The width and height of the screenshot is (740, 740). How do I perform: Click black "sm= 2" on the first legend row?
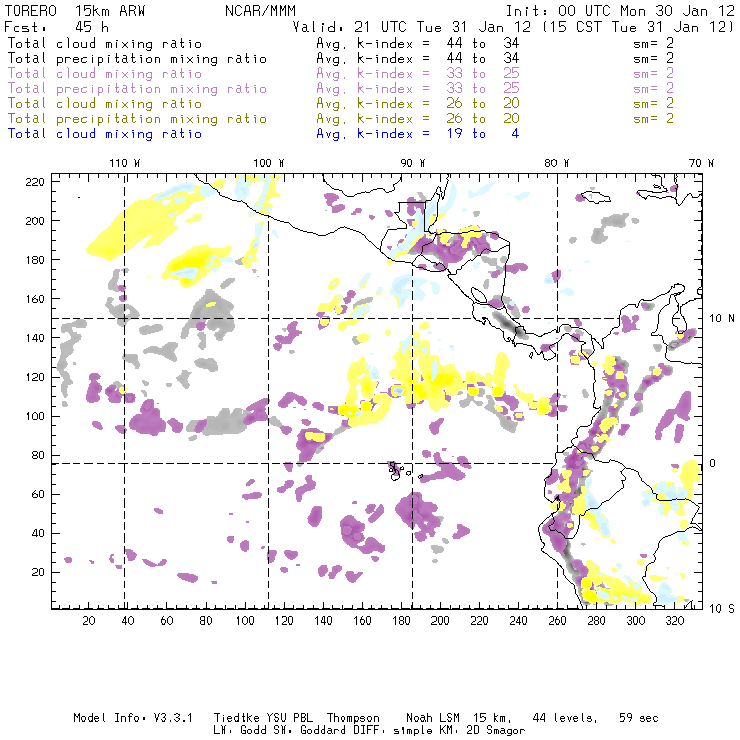pyautogui.click(x=653, y=43)
